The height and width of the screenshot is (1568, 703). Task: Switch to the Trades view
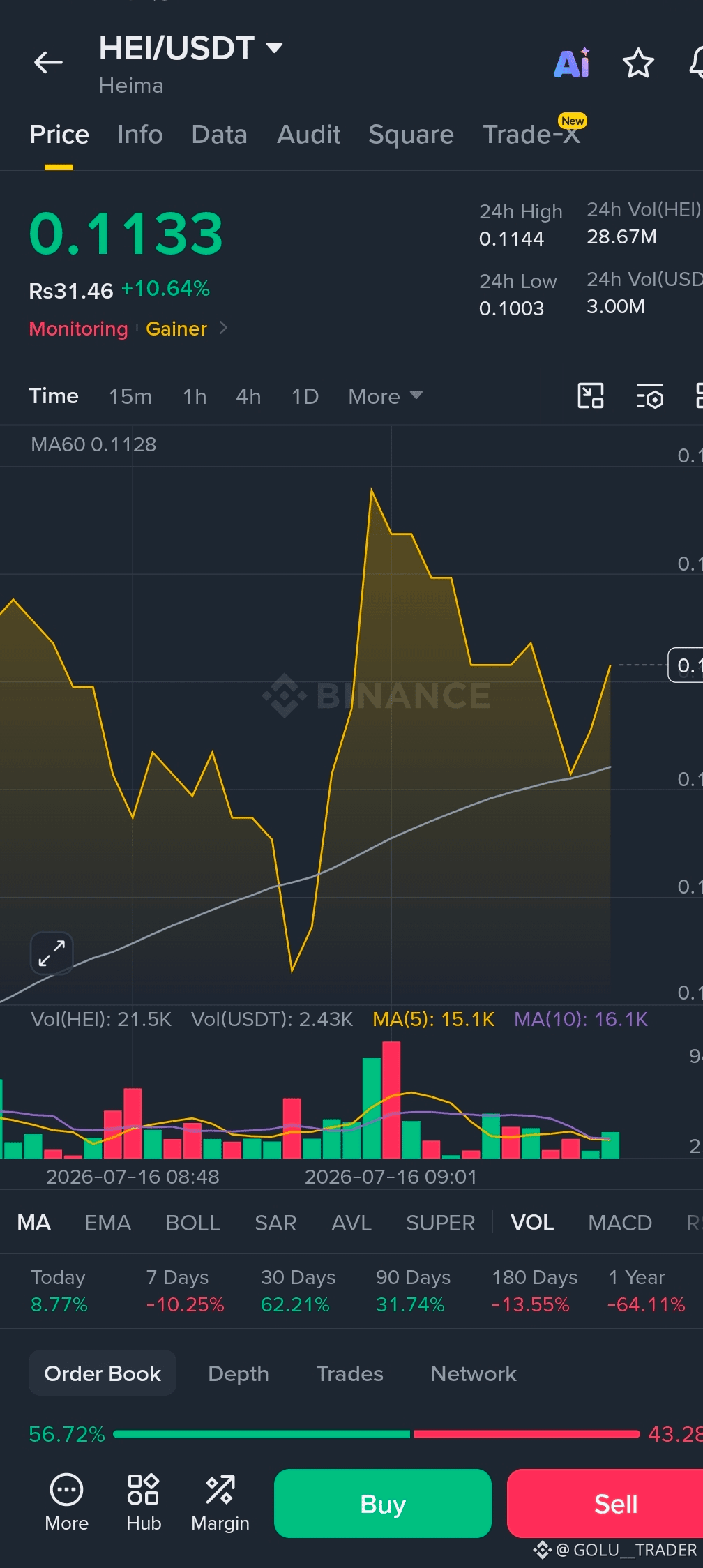[349, 1373]
